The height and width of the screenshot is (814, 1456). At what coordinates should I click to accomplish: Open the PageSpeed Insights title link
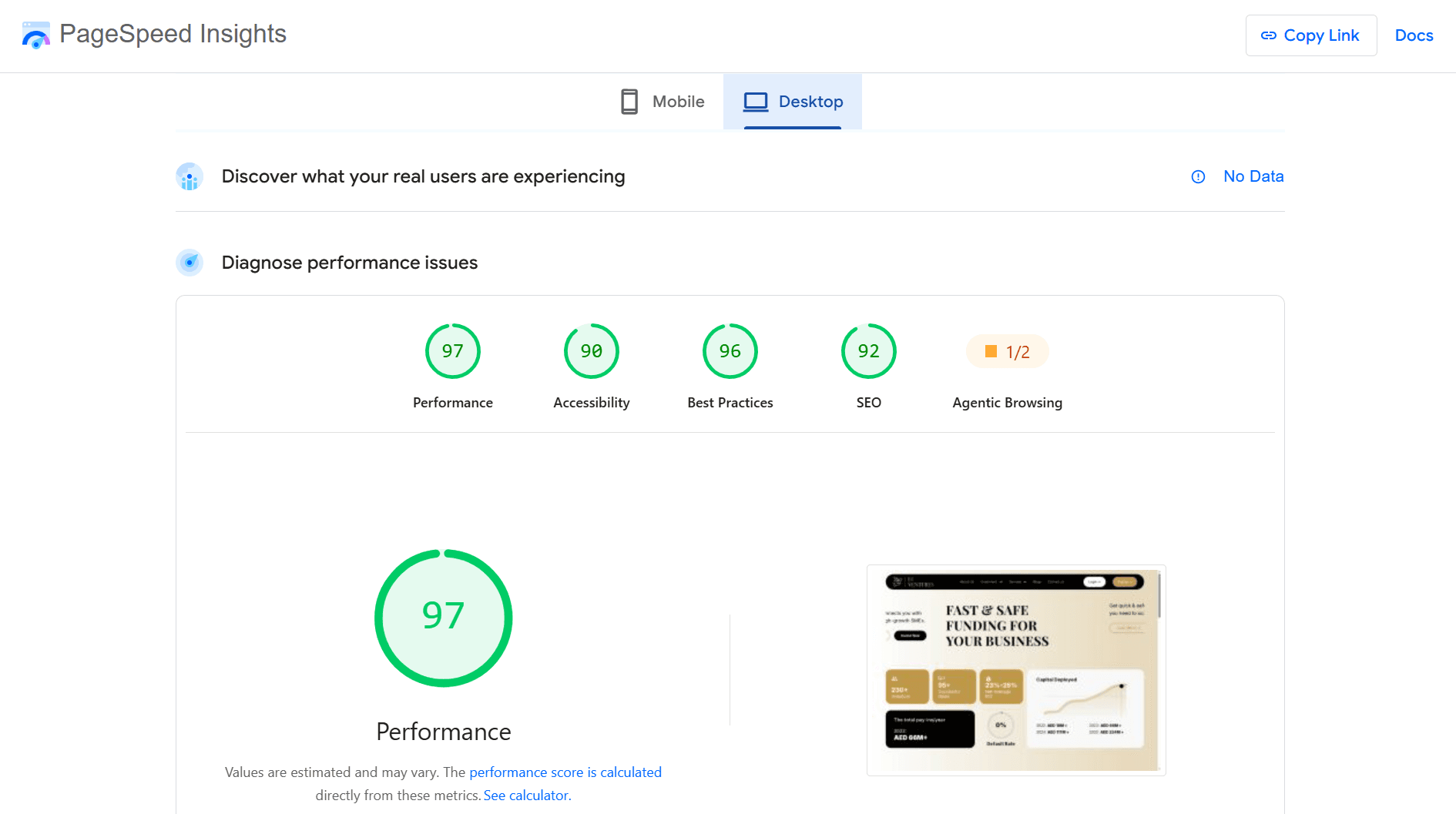(x=173, y=34)
